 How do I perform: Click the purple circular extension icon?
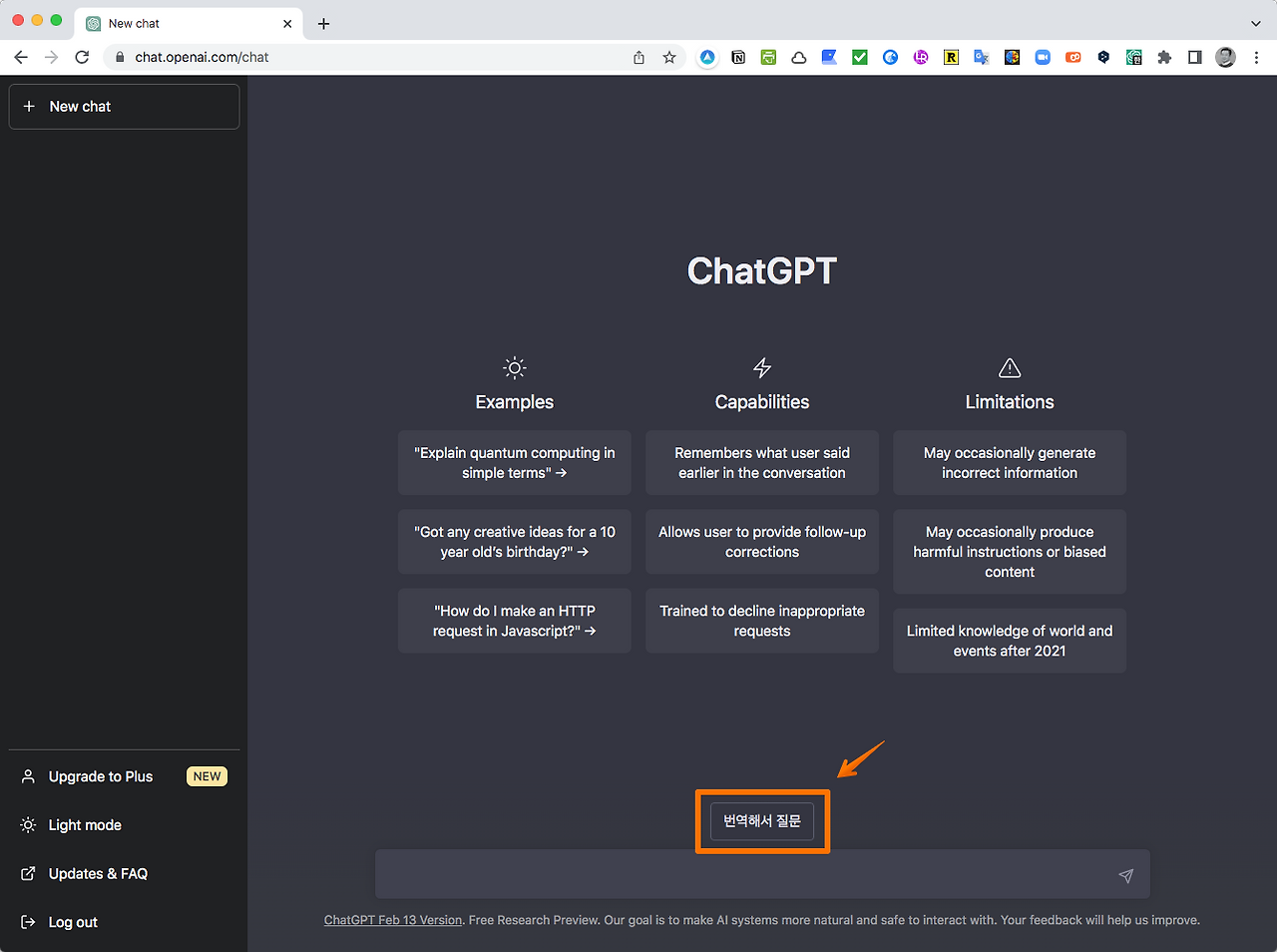[x=921, y=57]
